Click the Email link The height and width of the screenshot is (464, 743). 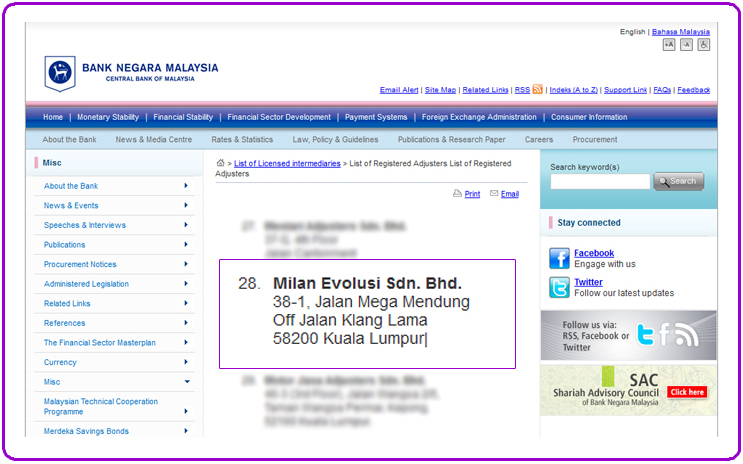pyautogui.click(x=509, y=194)
